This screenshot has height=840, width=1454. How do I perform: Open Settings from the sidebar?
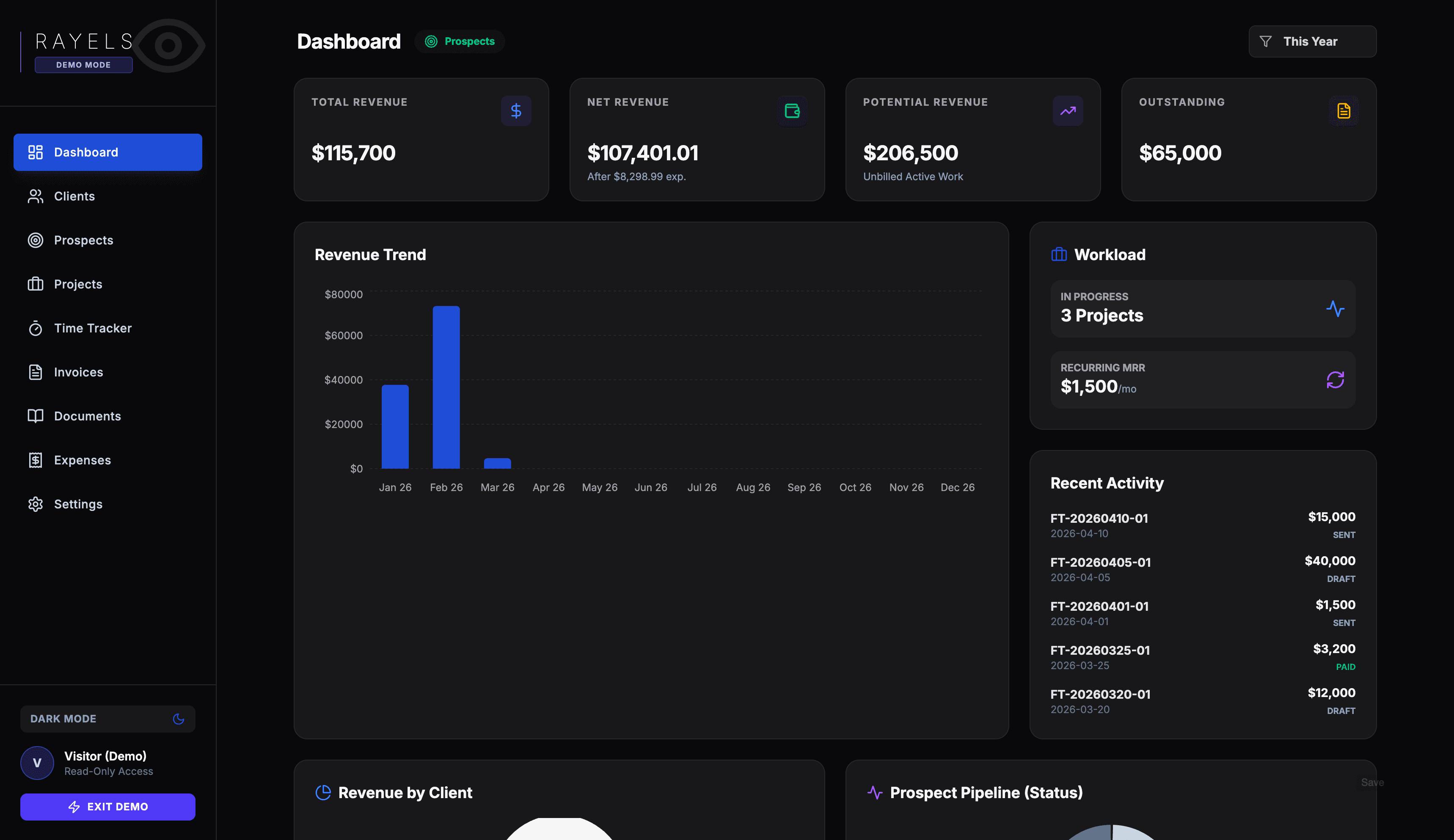click(x=78, y=504)
